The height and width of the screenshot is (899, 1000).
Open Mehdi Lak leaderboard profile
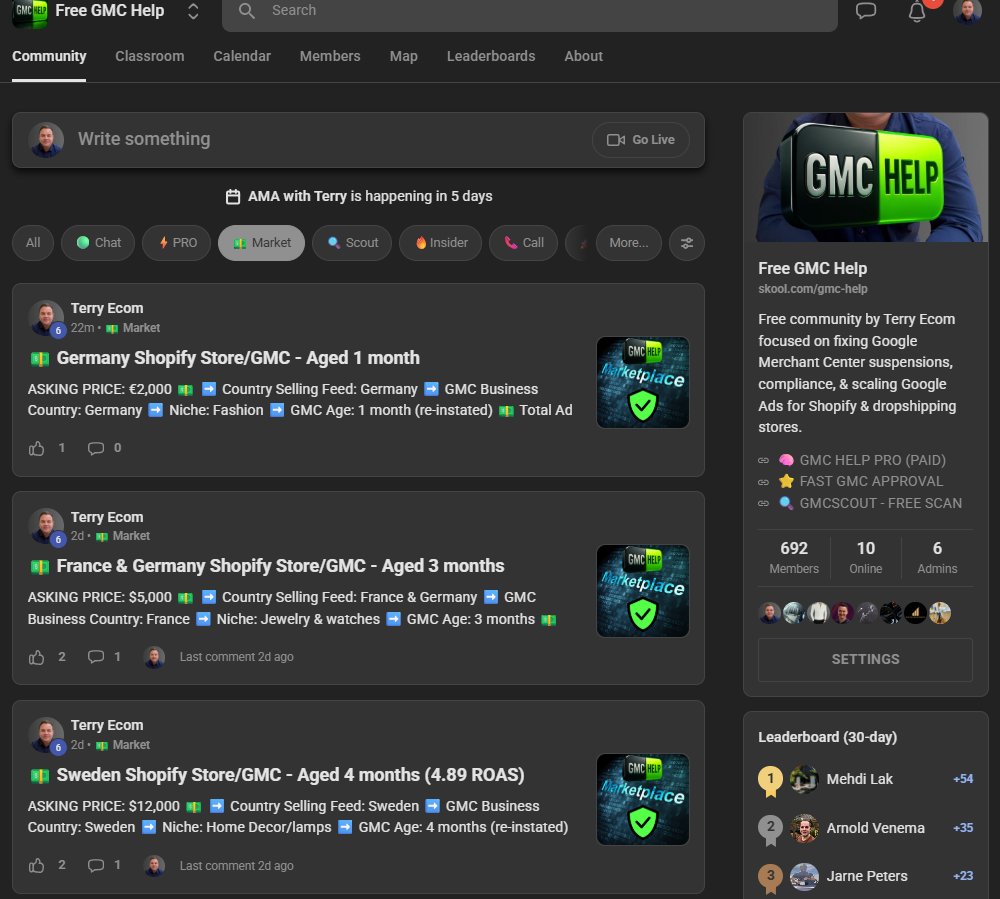tap(860, 779)
